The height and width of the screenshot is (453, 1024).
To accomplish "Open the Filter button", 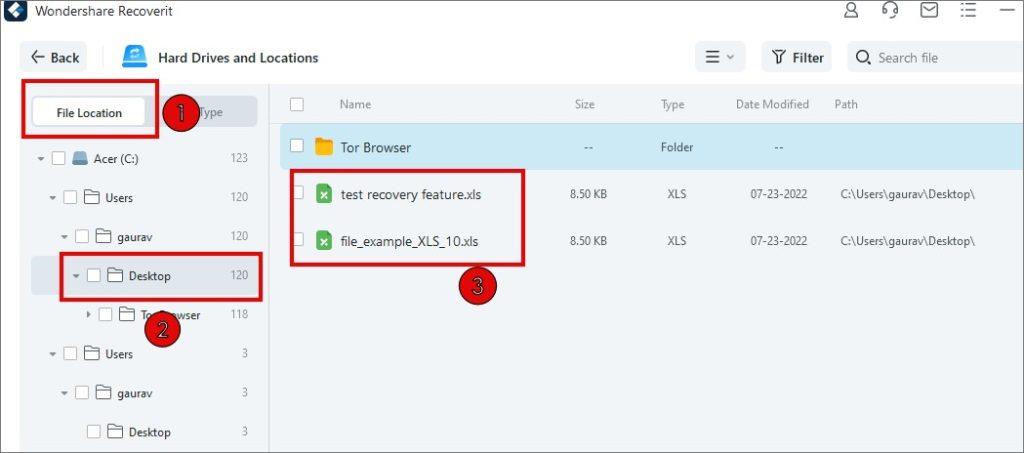I will click(x=797, y=57).
